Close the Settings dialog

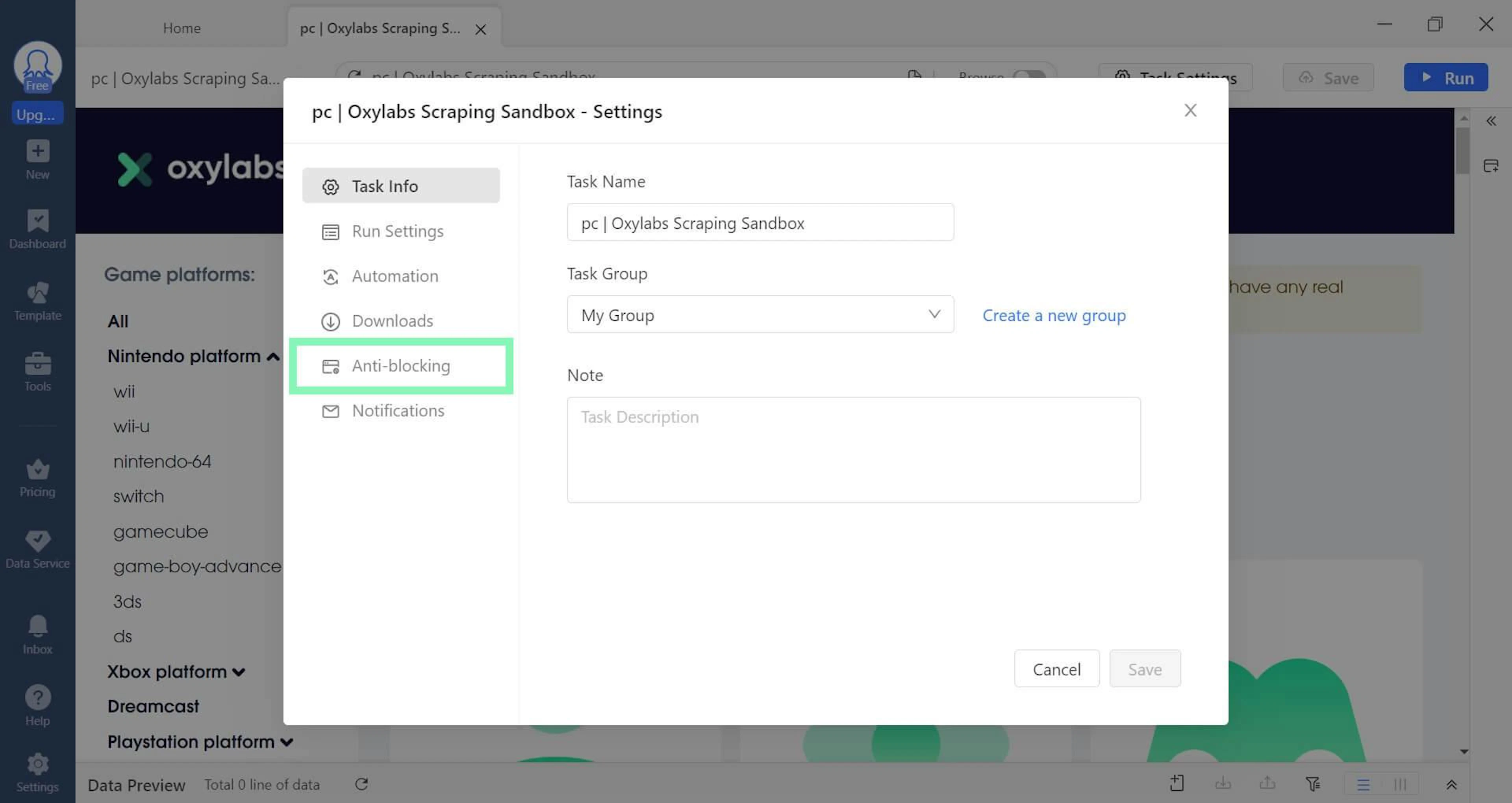1190,110
